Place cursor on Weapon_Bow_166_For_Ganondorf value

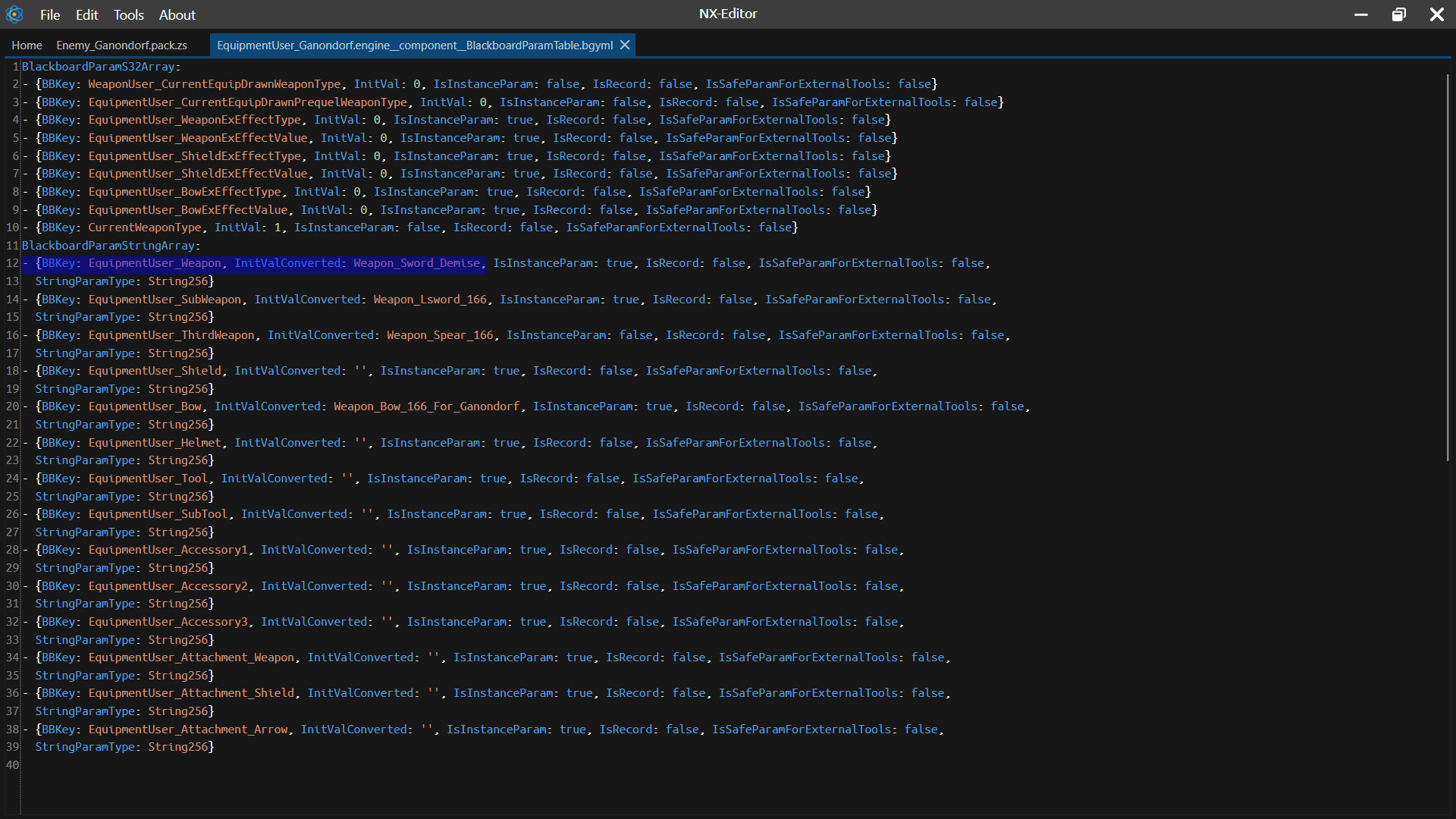pos(426,406)
